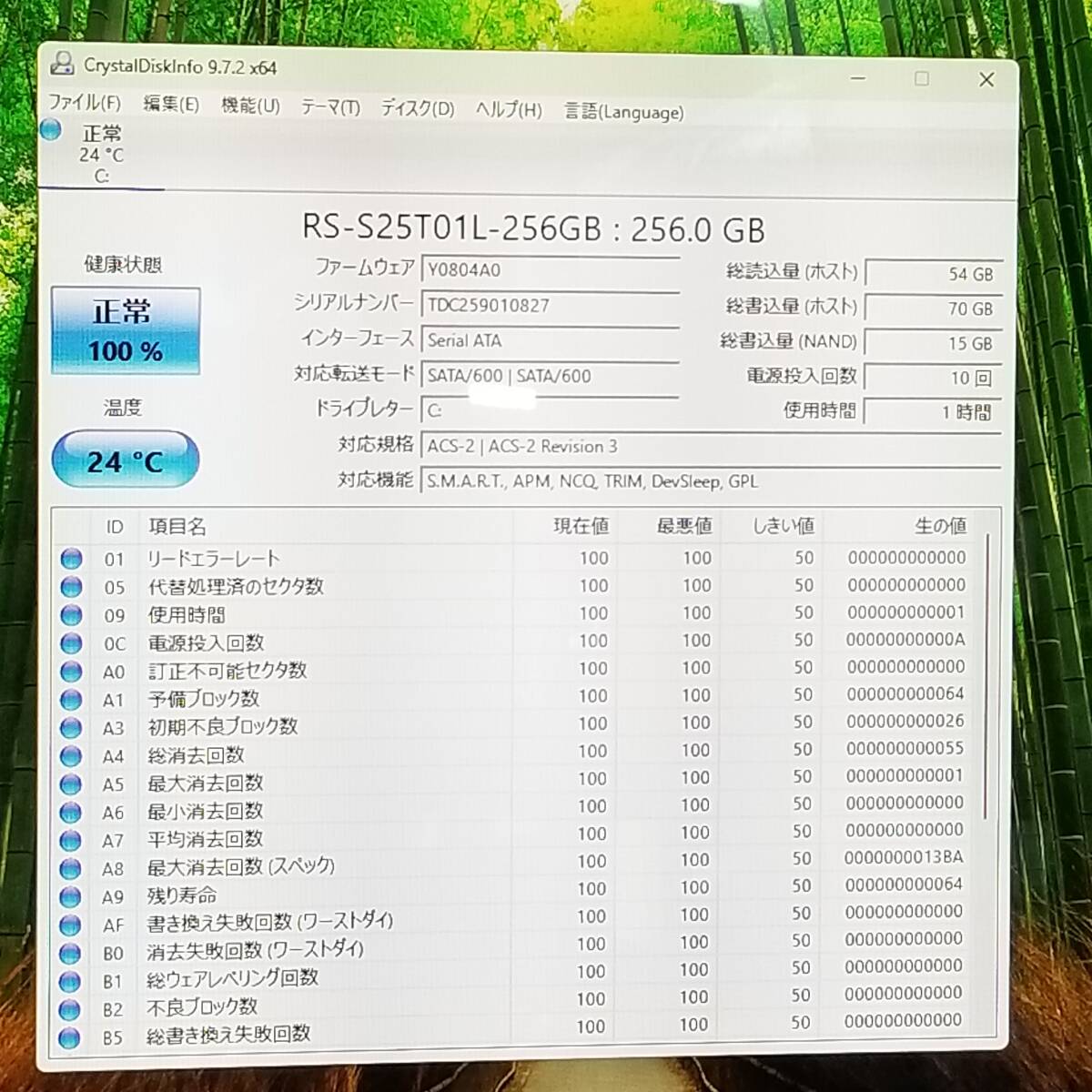Click the ドライブレター field C:
Screen dimensions: 1092x1092
(551, 409)
